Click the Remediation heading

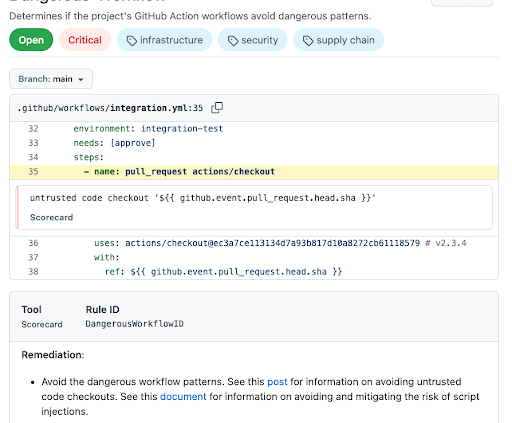click(53, 355)
